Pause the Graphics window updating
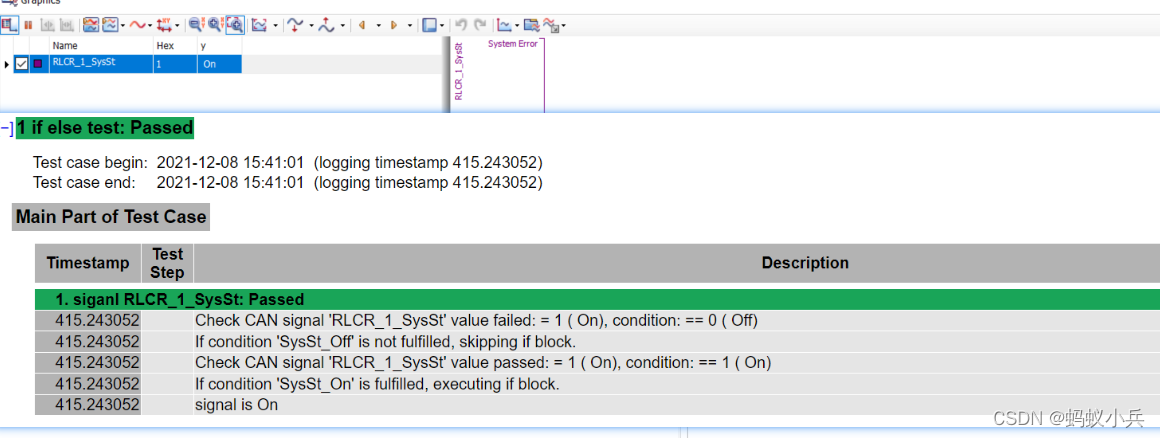This screenshot has height=438, width=1160. pyautogui.click(x=27, y=25)
